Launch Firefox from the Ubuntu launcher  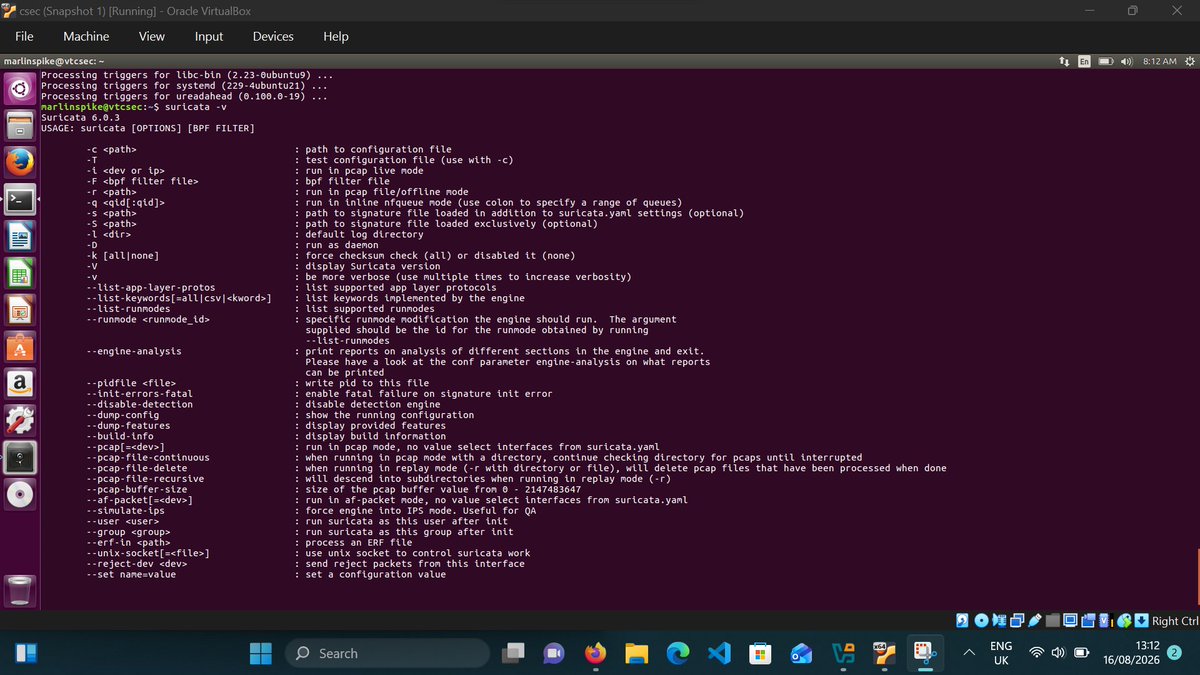(x=21, y=162)
